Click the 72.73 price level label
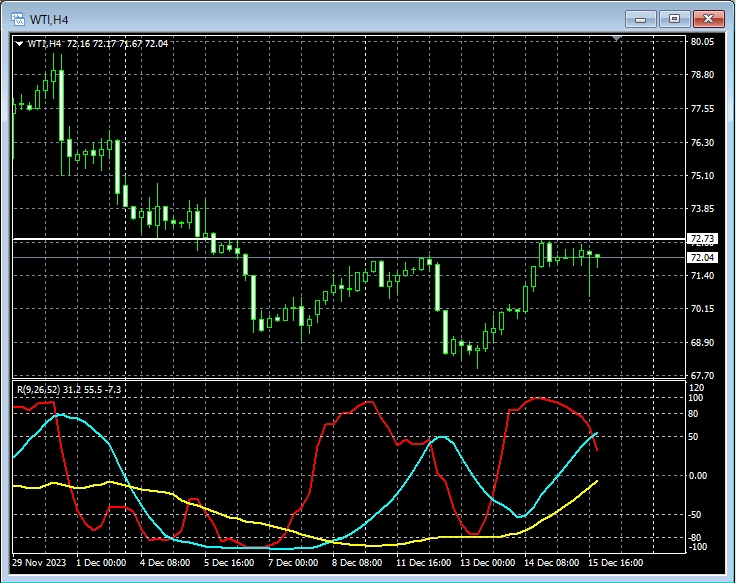The image size is (737, 583). coord(701,240)
